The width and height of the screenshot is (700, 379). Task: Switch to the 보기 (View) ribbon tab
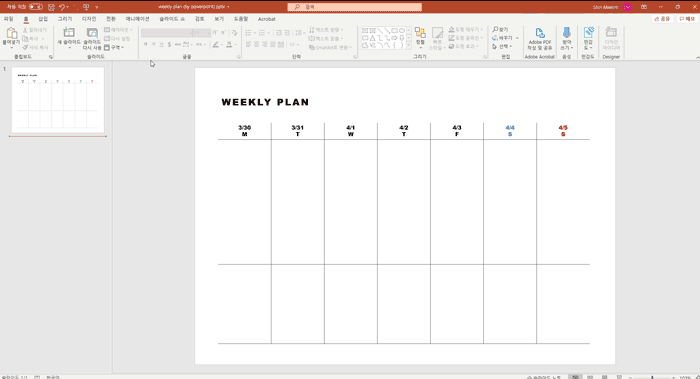pyautogui.click(x=219, y=19)
